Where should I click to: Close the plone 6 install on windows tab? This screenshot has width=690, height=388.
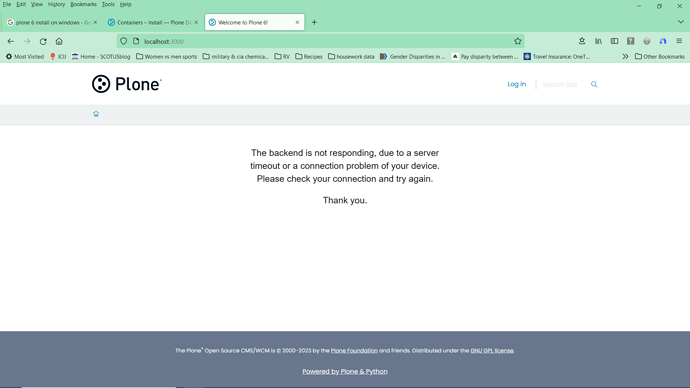pos(95,22)
